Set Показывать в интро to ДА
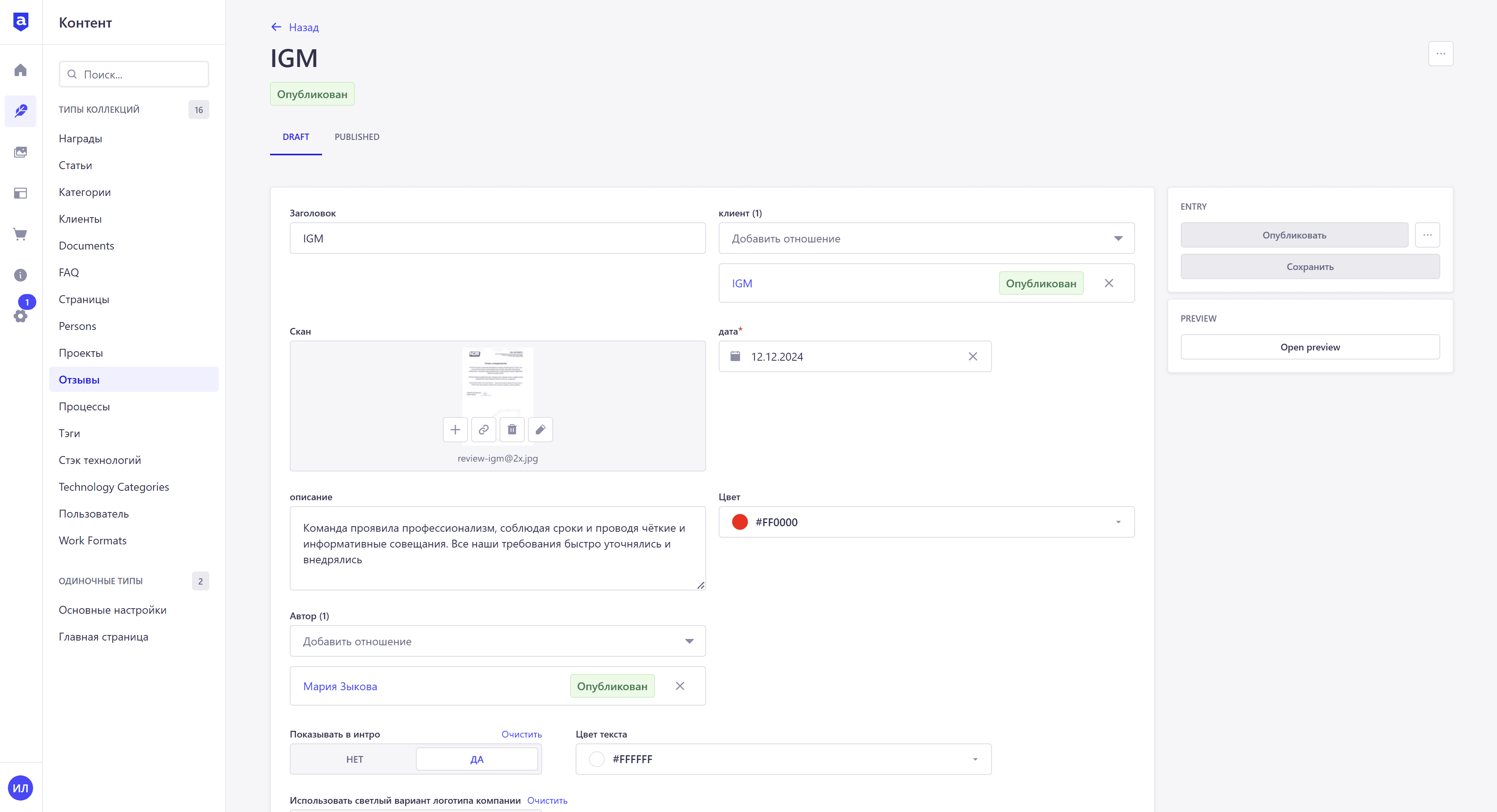This screenshot has width=1497, height=812. click(477, 759)
